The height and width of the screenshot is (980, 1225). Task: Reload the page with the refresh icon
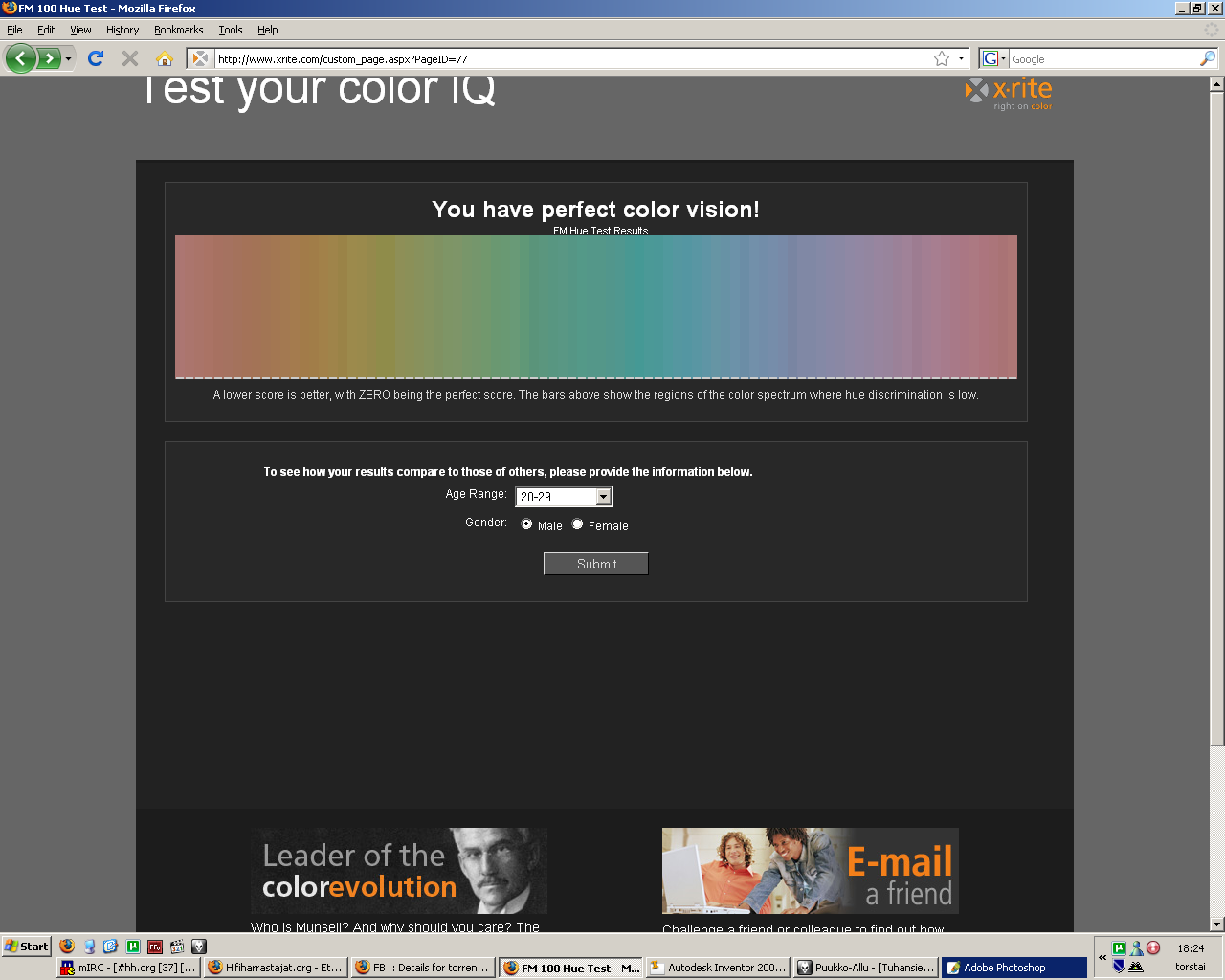(x=96, y=59)
